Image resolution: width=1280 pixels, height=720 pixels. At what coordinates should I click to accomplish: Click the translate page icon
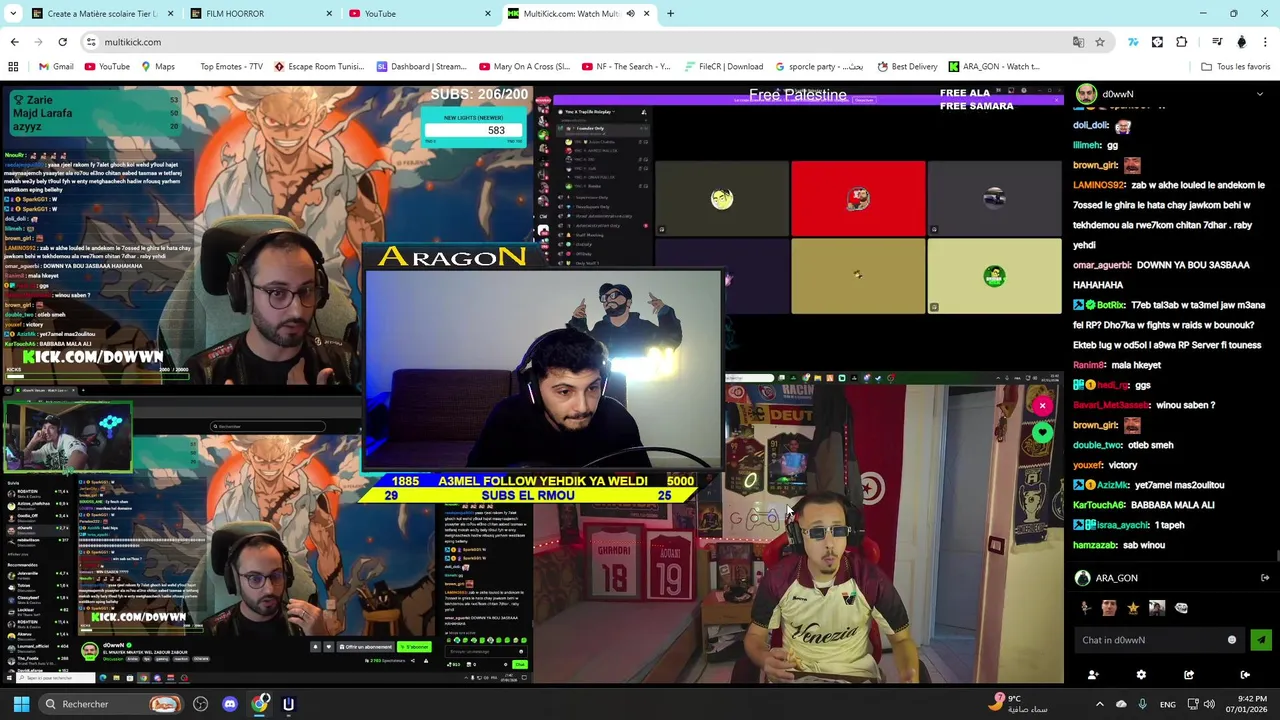tap(1078, 42)
